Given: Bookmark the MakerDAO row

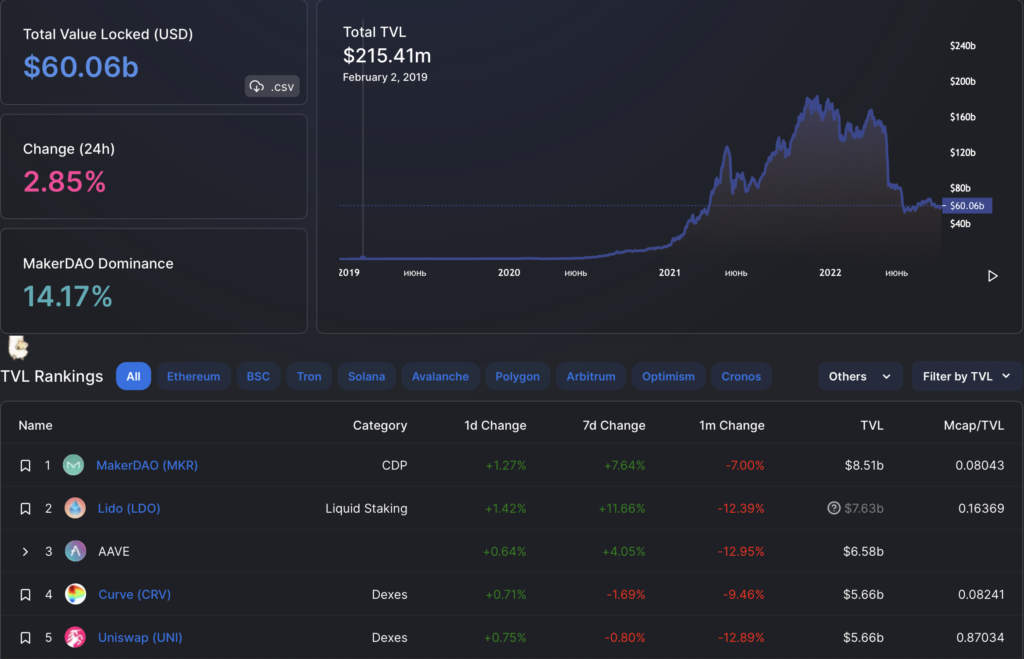Looking at the screenshot, I should [x=26, y=465].
